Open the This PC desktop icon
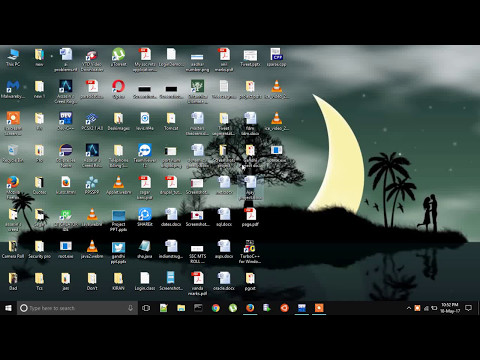This screenshot has width=480, height=360. (x=13, y=57)
